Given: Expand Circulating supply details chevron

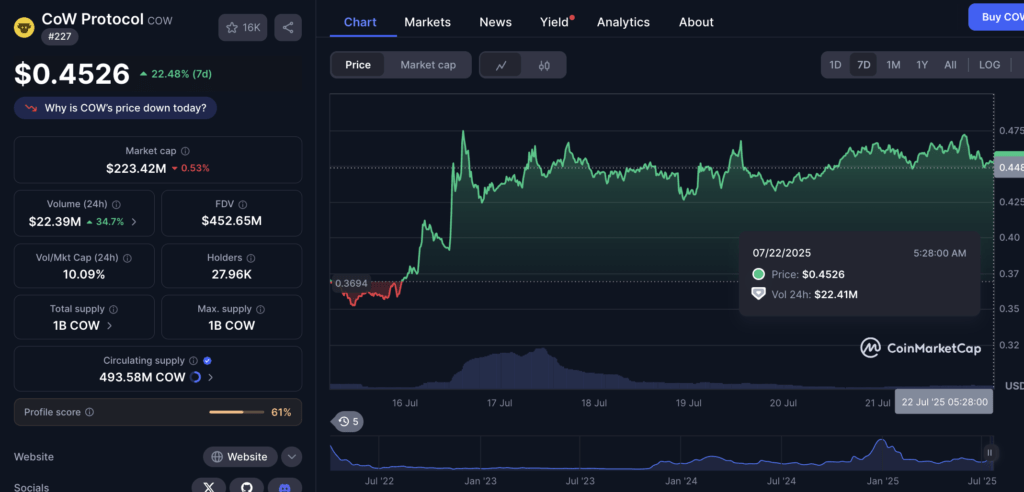Looking at the screenshot, I should coord(210,377).
